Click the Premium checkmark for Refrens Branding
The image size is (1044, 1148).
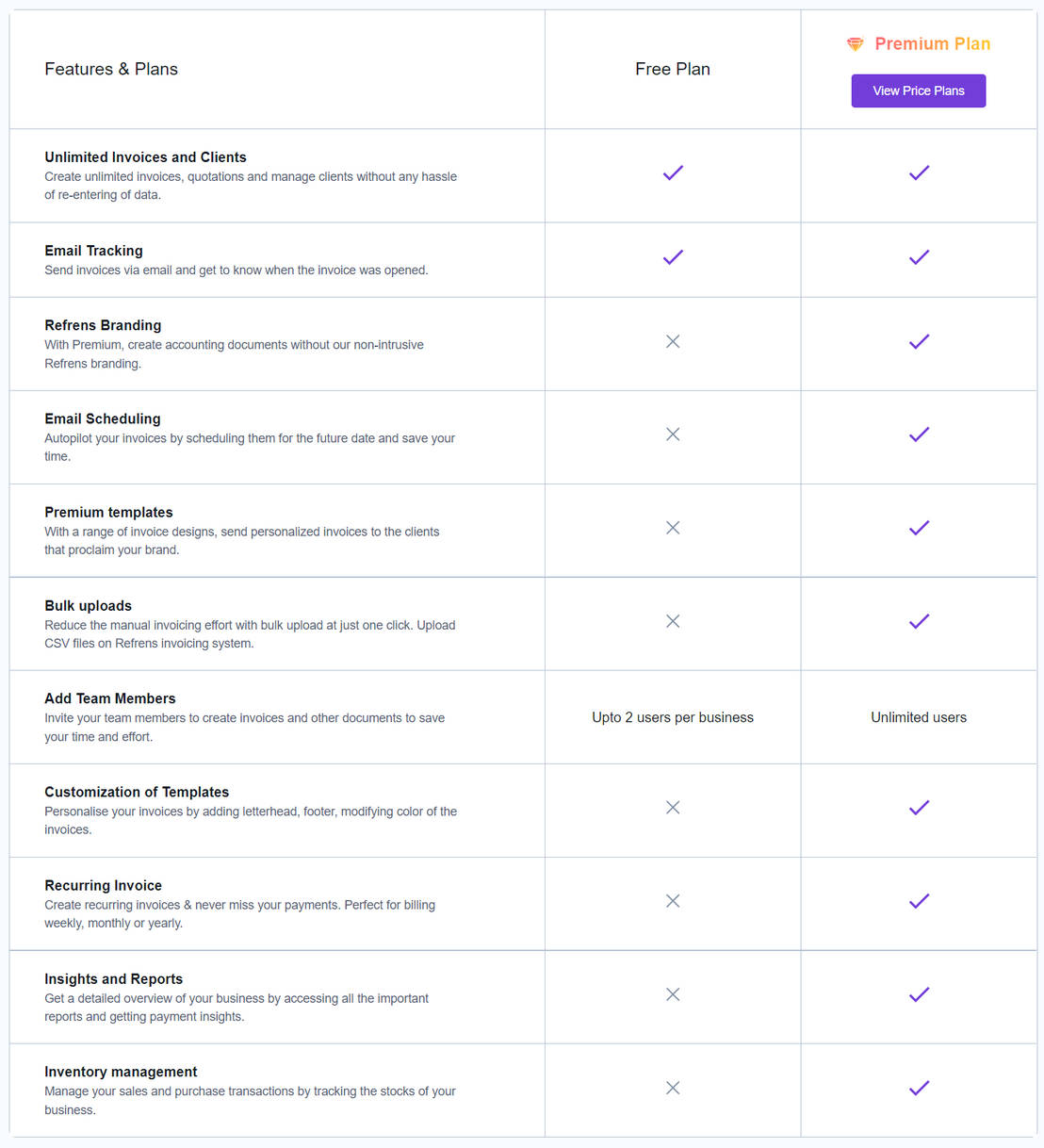pyautogui.click(x=919, y=341)
